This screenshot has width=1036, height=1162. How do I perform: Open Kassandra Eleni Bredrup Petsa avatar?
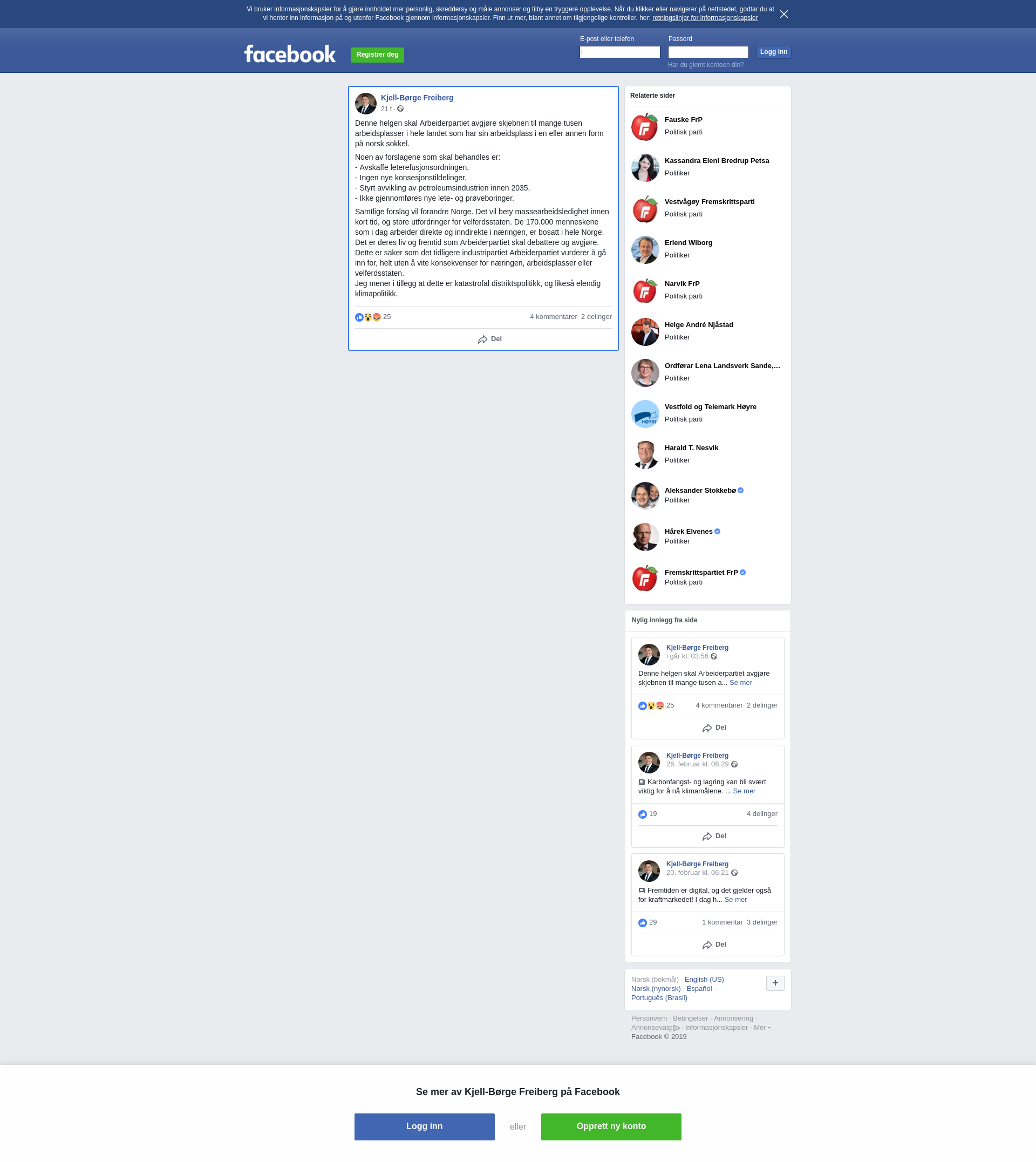pyautogui.click(x=644, y=167)
